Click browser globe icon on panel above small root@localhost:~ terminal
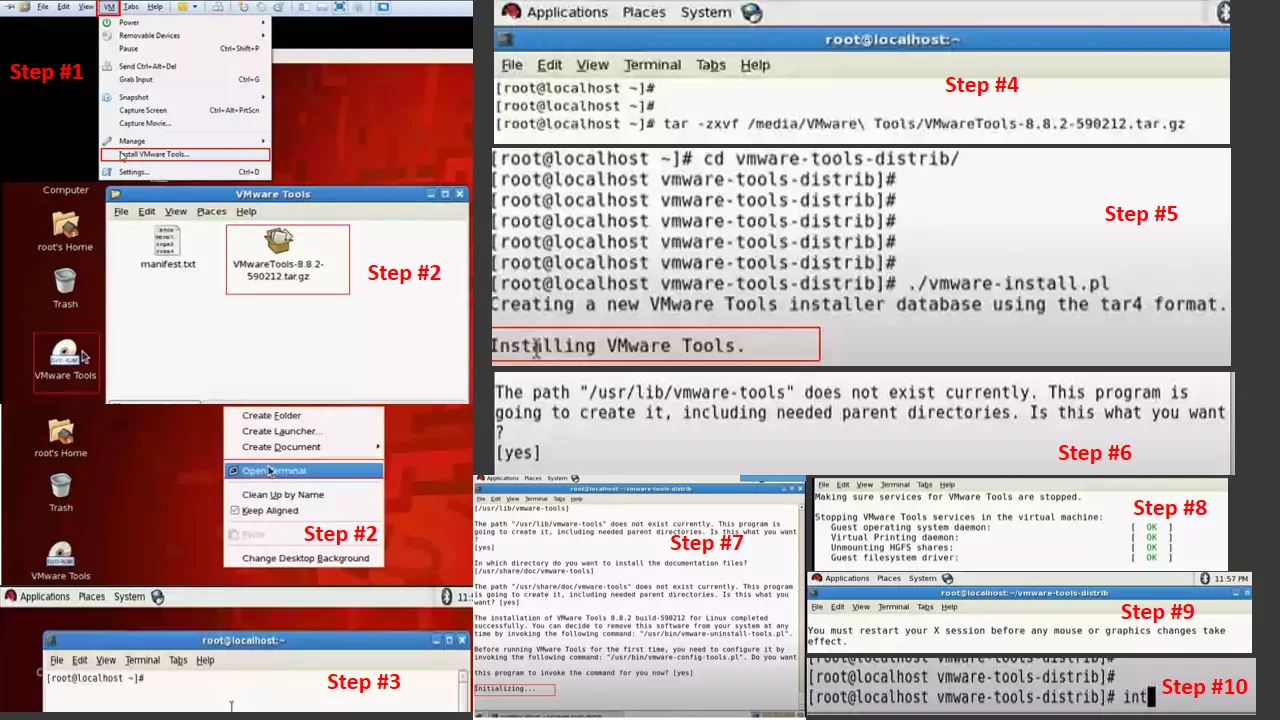1280x720 pixels. pos(157,597)
